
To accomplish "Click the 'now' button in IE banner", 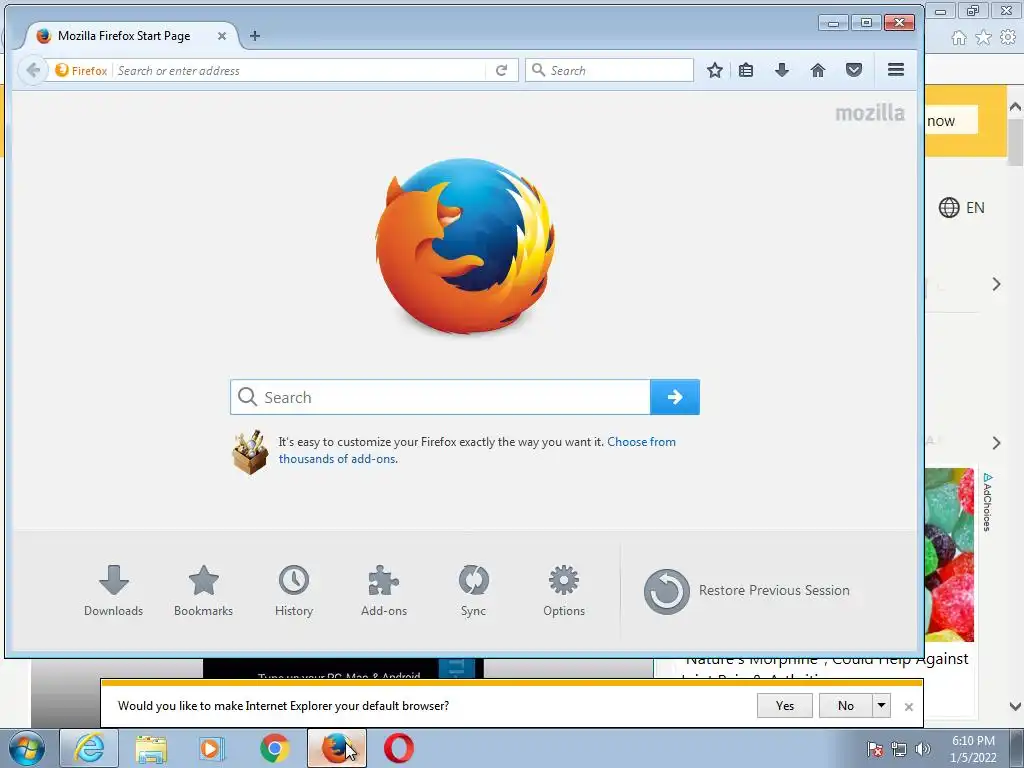I will [951, 121].
